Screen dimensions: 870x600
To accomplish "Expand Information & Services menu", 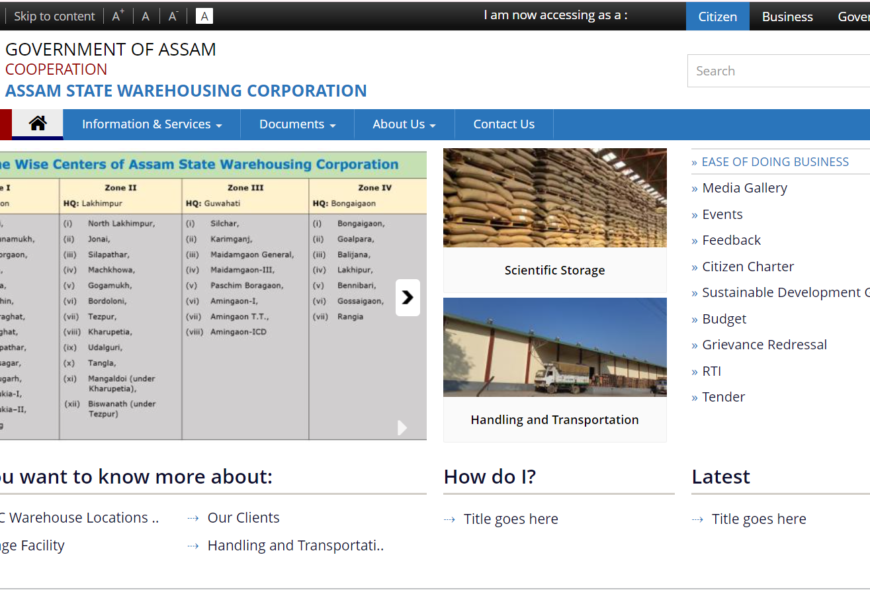I will click(x=151, y=124).
